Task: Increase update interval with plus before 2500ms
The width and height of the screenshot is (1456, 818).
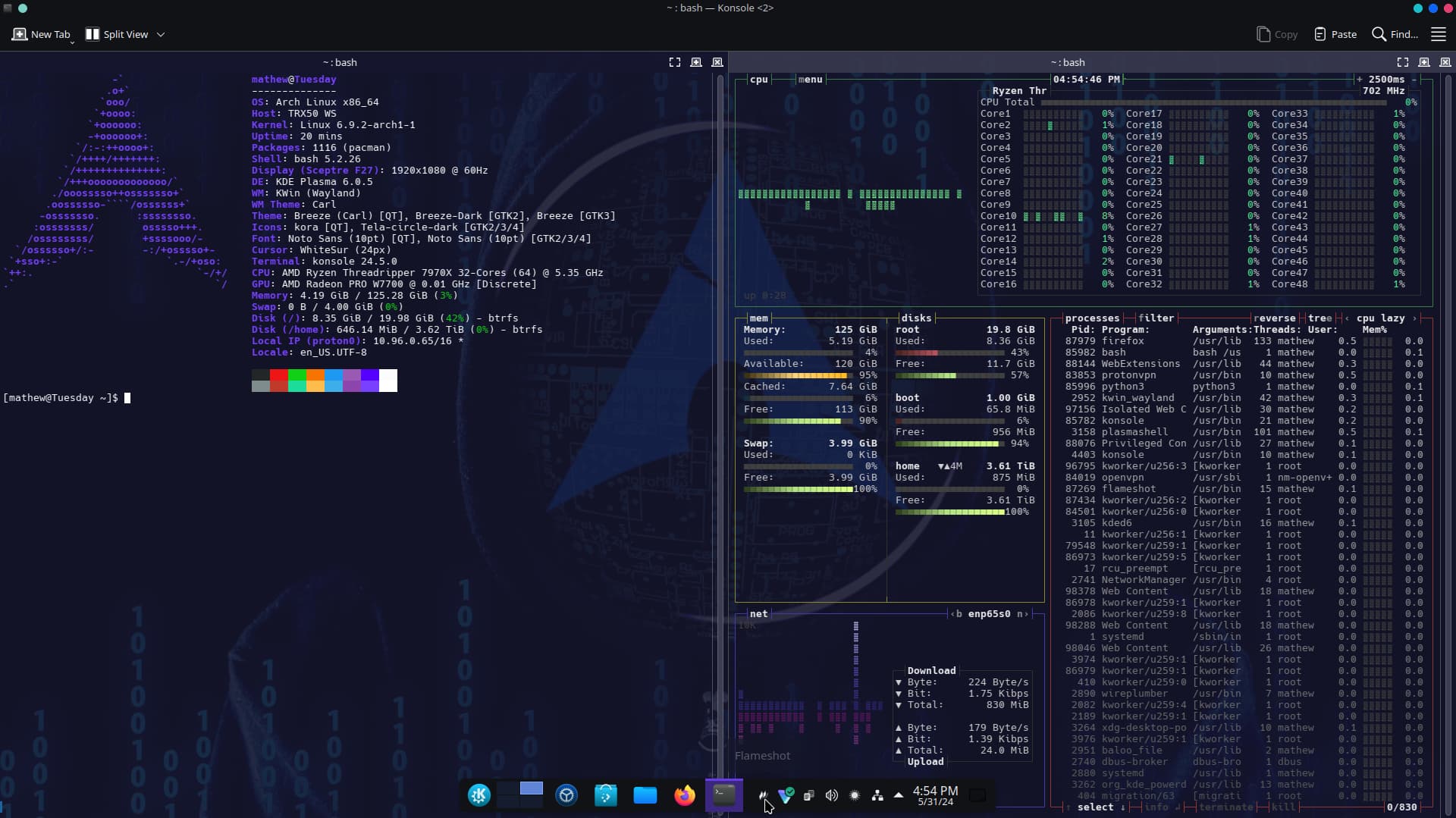Action: click(x=1360, y=80)
